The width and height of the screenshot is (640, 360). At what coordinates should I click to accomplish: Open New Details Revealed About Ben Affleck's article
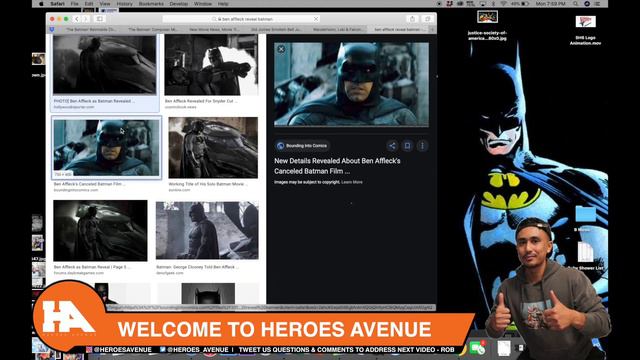pyautogui.click(x=337, y=166)
